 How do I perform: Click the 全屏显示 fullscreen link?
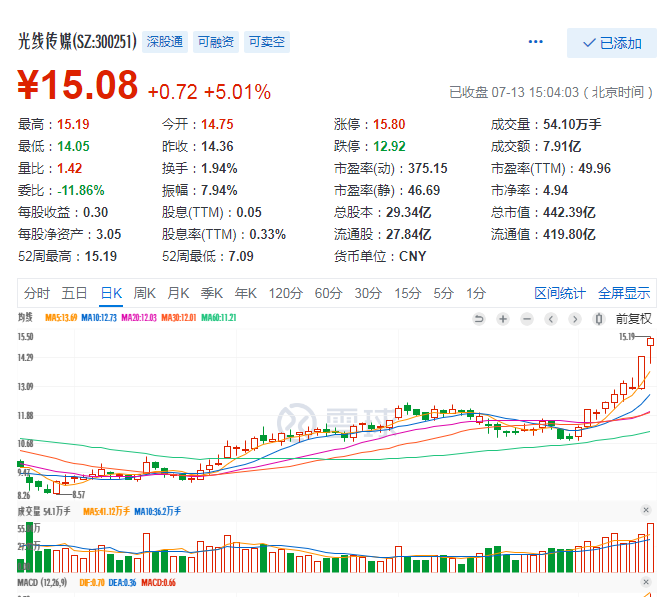click(624, 293)
